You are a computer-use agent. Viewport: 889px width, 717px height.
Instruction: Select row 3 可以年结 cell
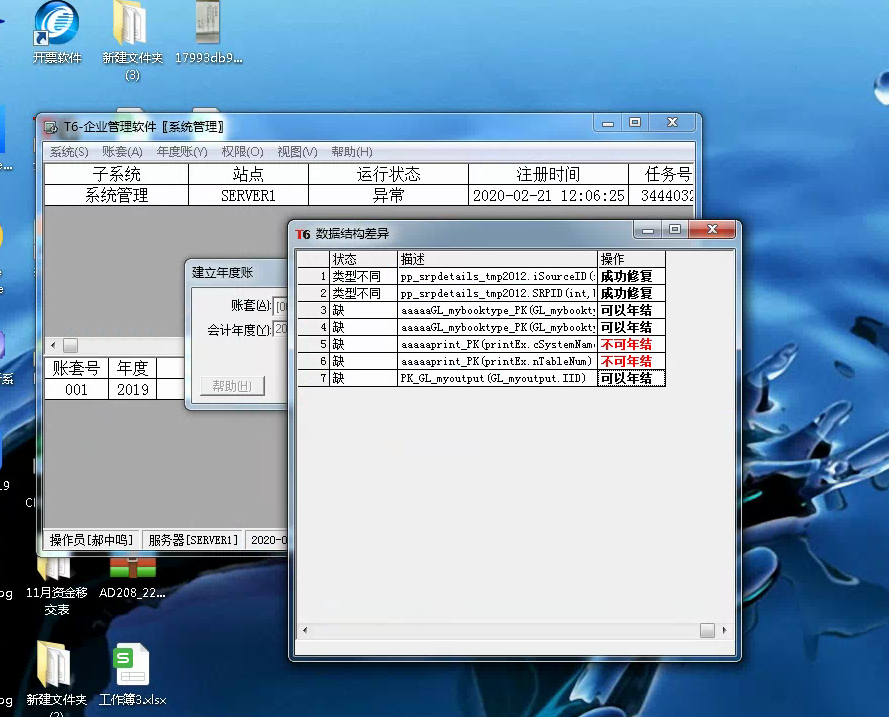tap(631, 311)
